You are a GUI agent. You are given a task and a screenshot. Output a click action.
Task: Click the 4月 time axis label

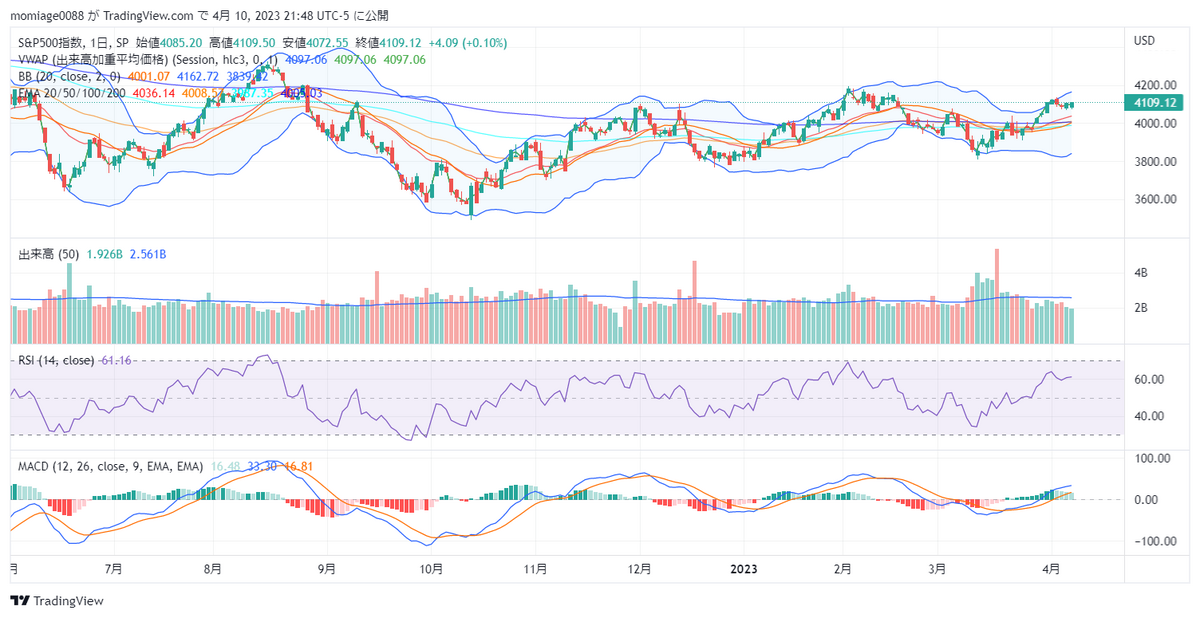1050,569
